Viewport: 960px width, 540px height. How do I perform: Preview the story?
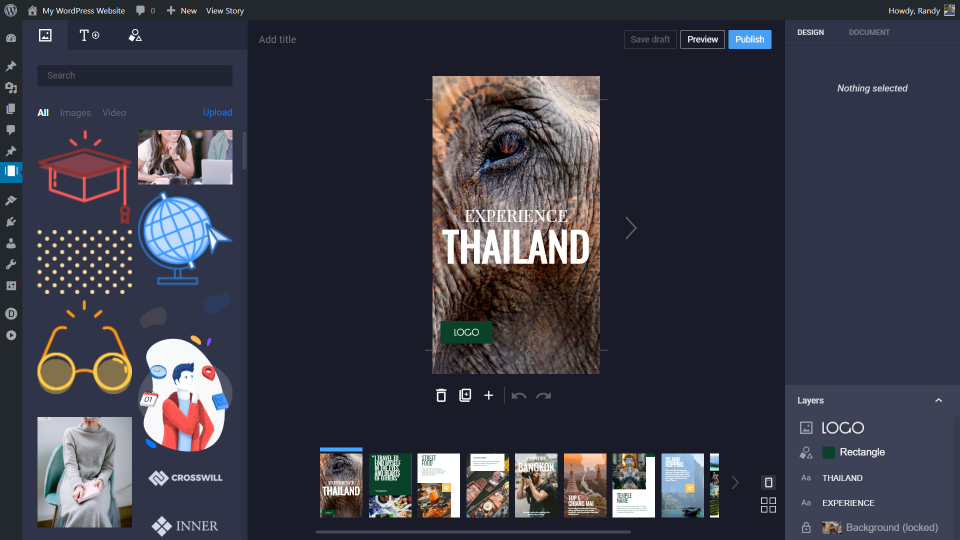702,39
